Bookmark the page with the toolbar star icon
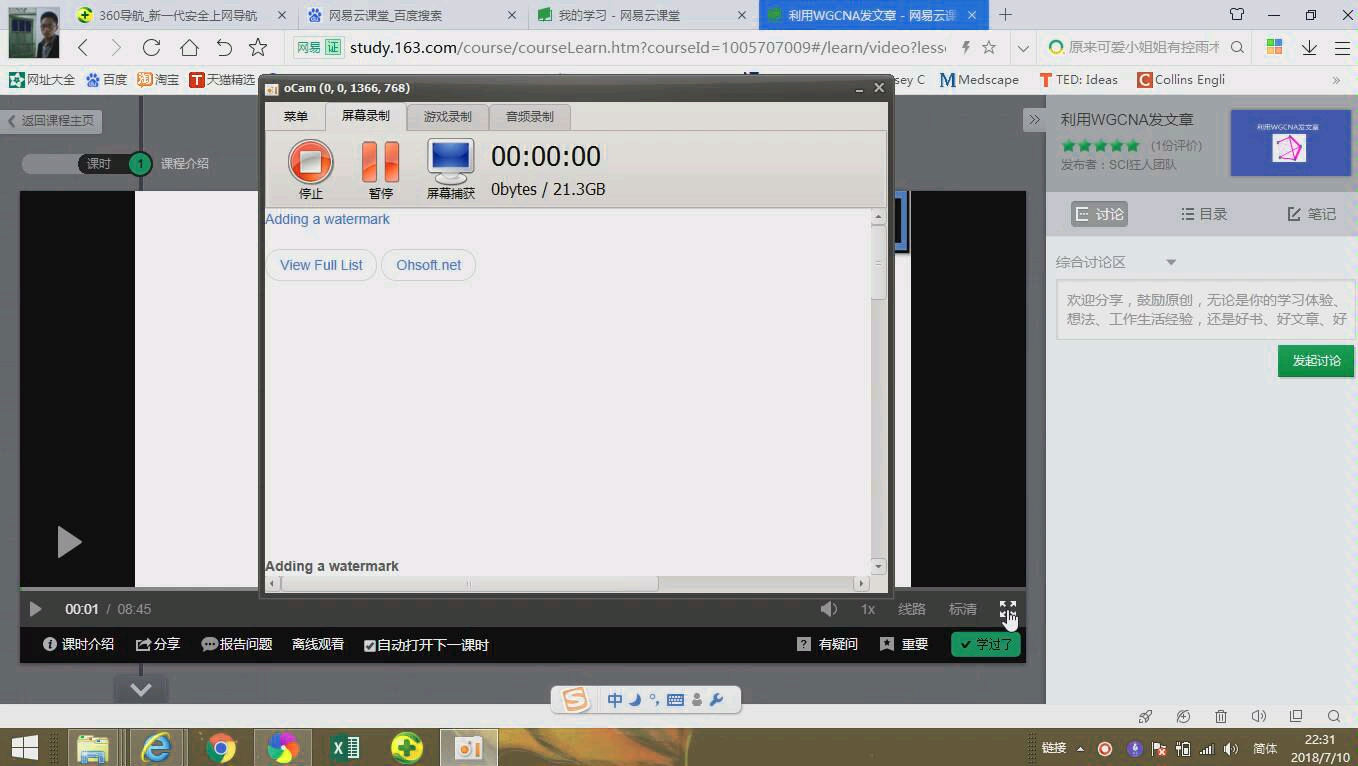 point(258,47)
